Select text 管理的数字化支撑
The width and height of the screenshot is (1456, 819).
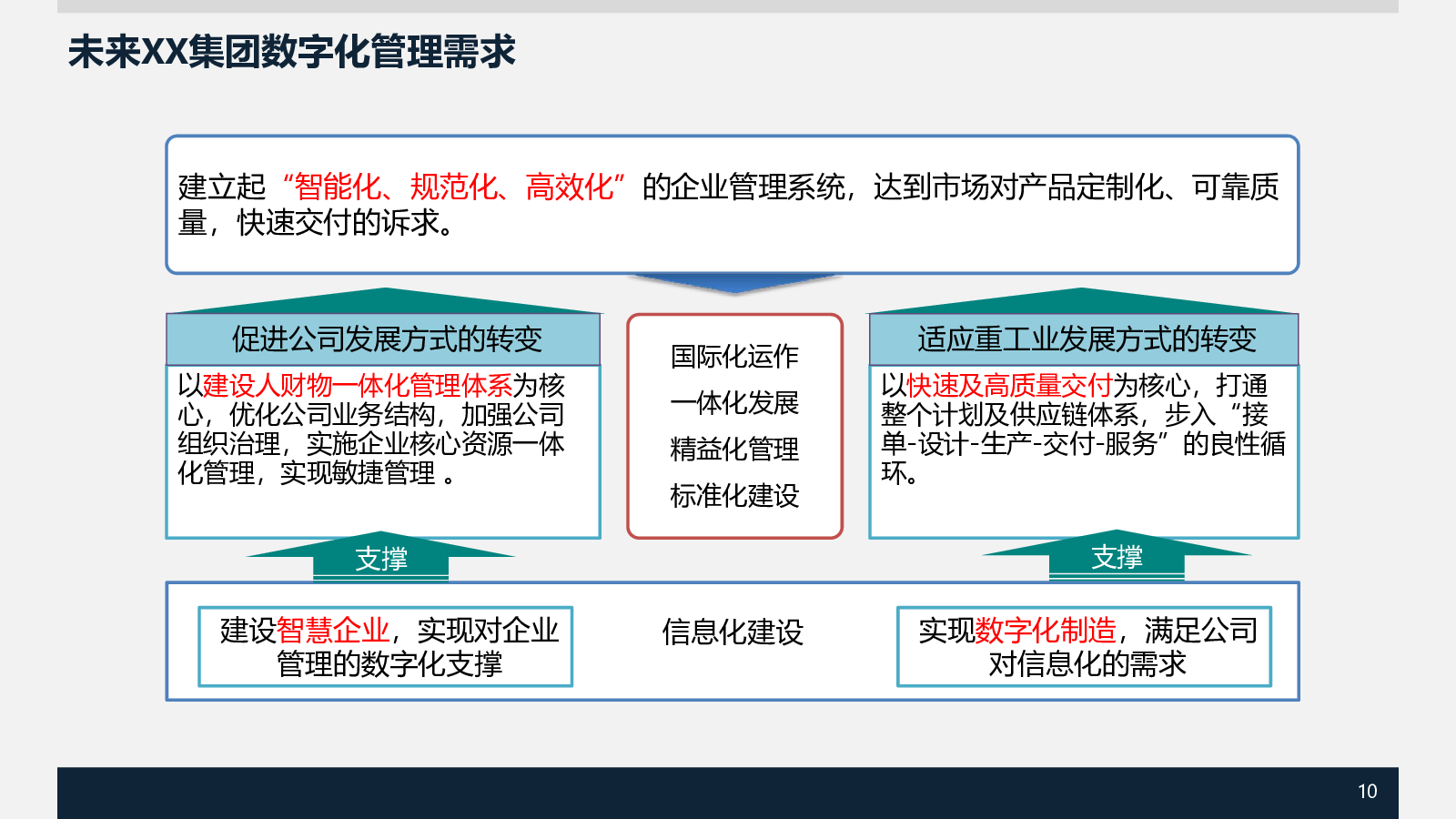[389, 664]
